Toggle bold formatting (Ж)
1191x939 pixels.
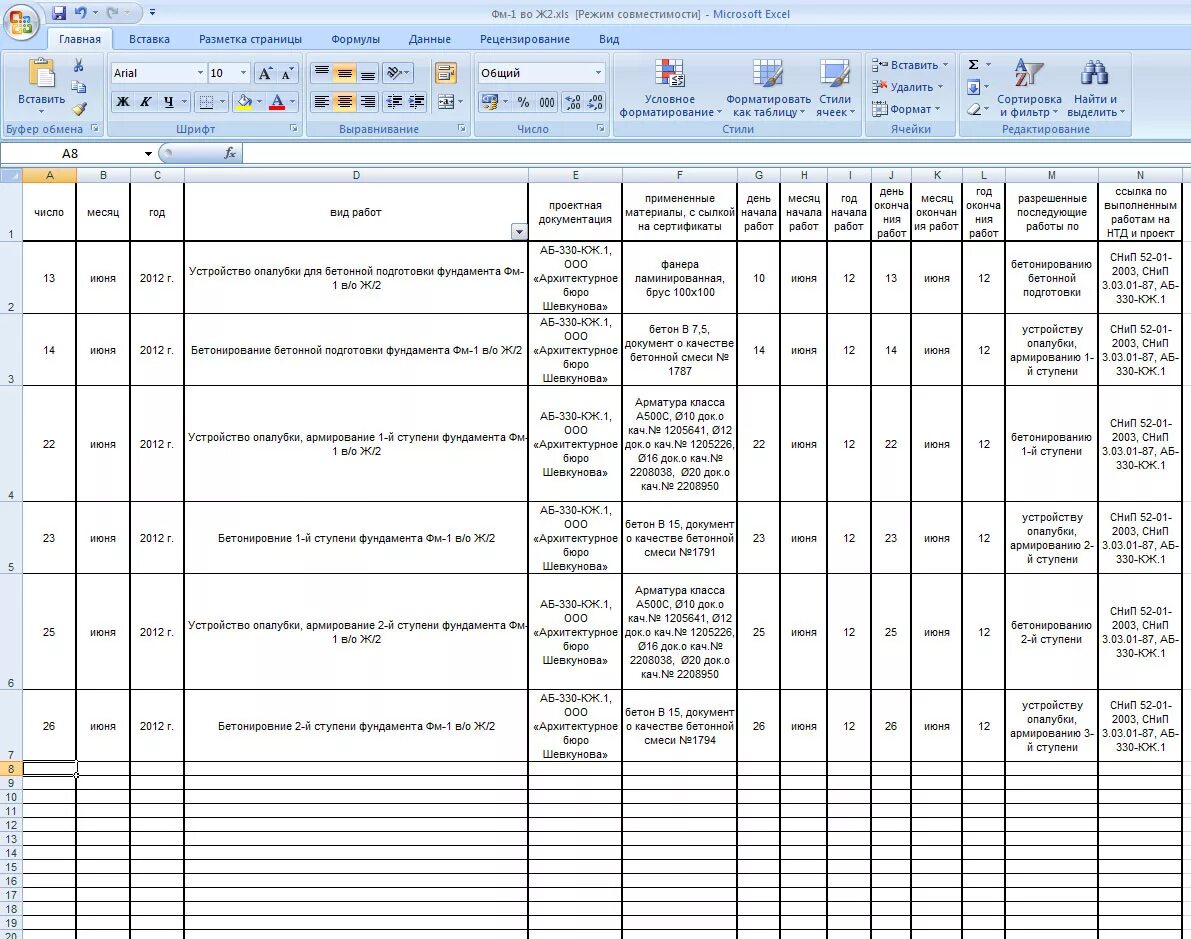click(122, 101)
